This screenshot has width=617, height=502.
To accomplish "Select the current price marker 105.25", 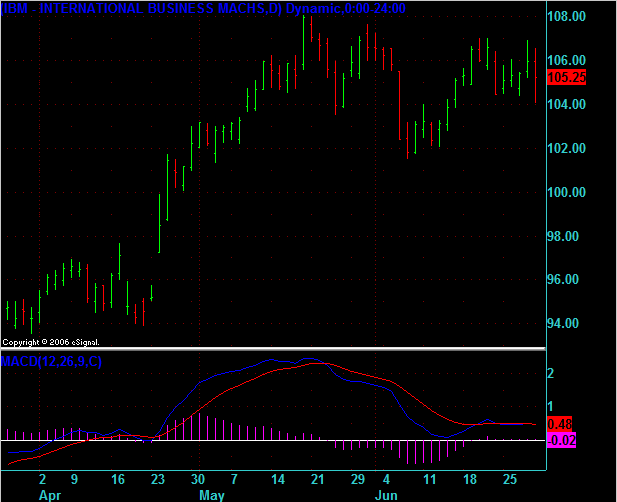I will click(567, 77).
